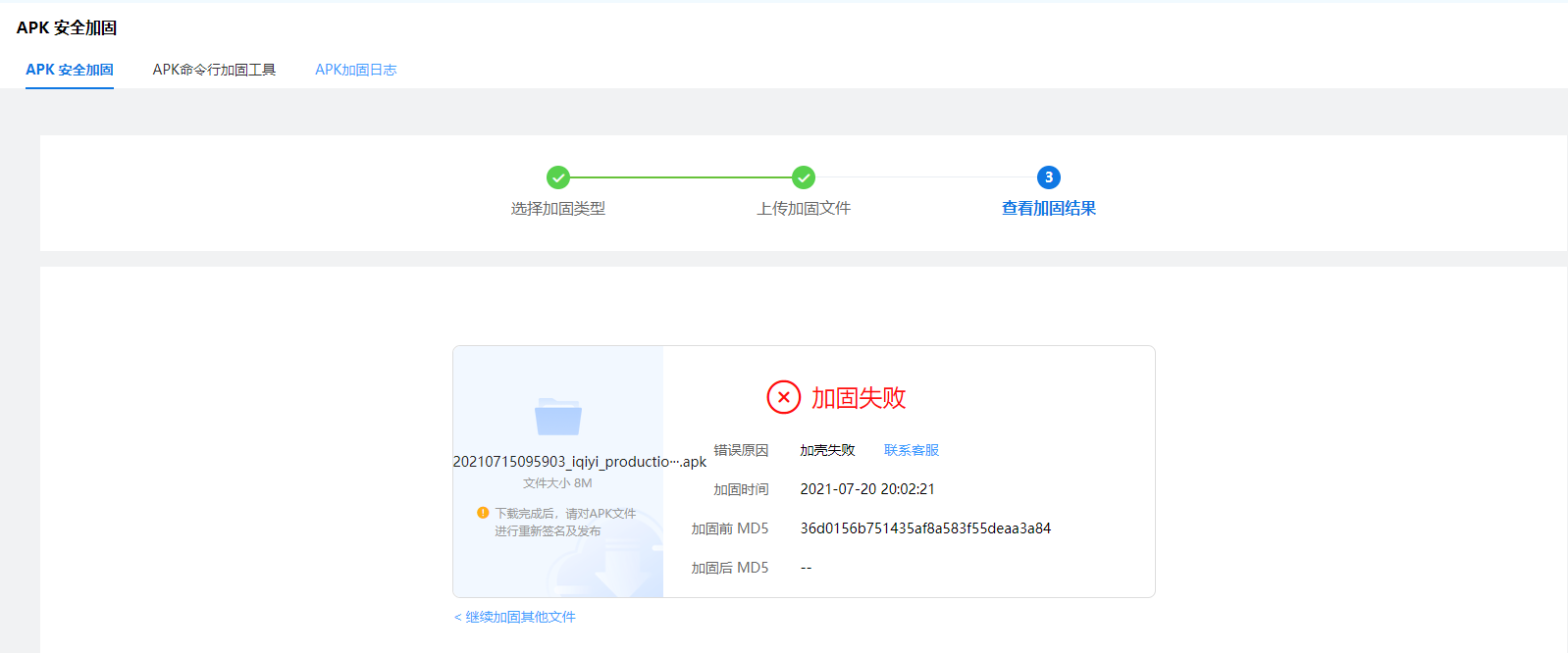The width and height of the screenshot is (1568, 653).
Task: Click the red X failure icon
Action: pyautogui.click(x=783, y=397)
